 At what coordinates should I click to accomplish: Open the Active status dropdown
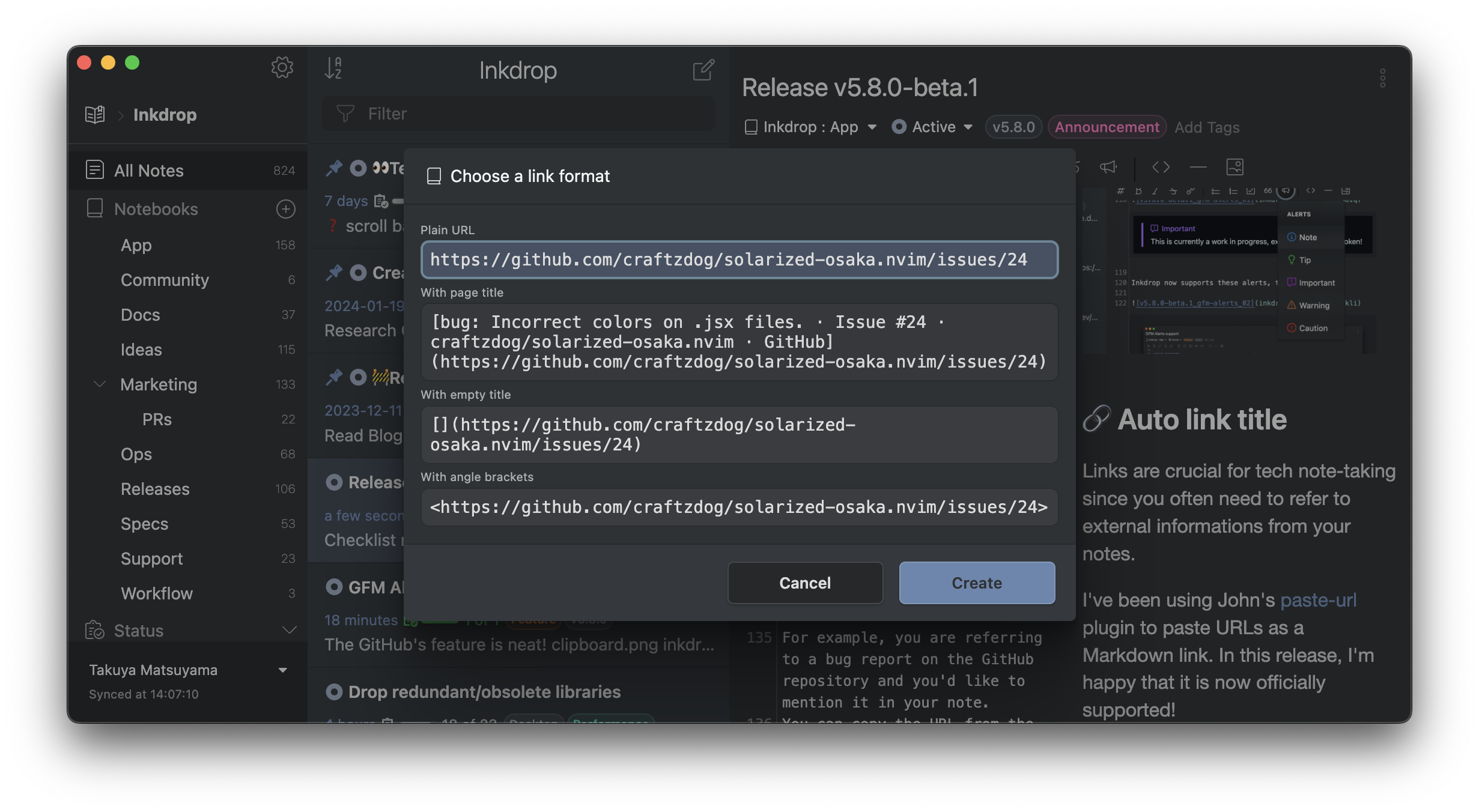click(x=933, y=127)
